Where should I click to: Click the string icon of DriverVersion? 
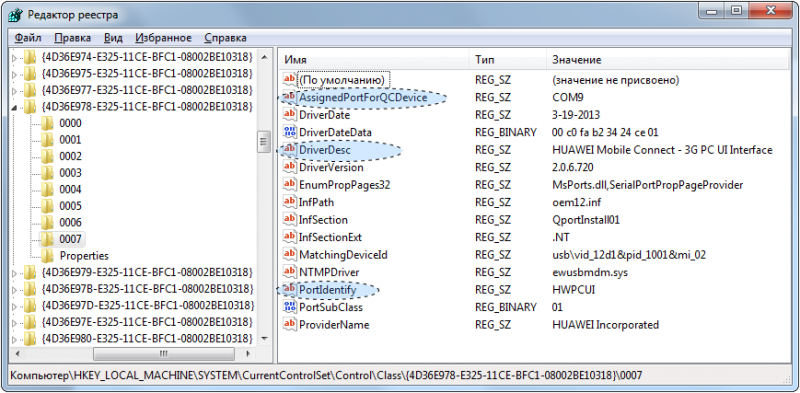pyautogui.click(x=290, y=167)
